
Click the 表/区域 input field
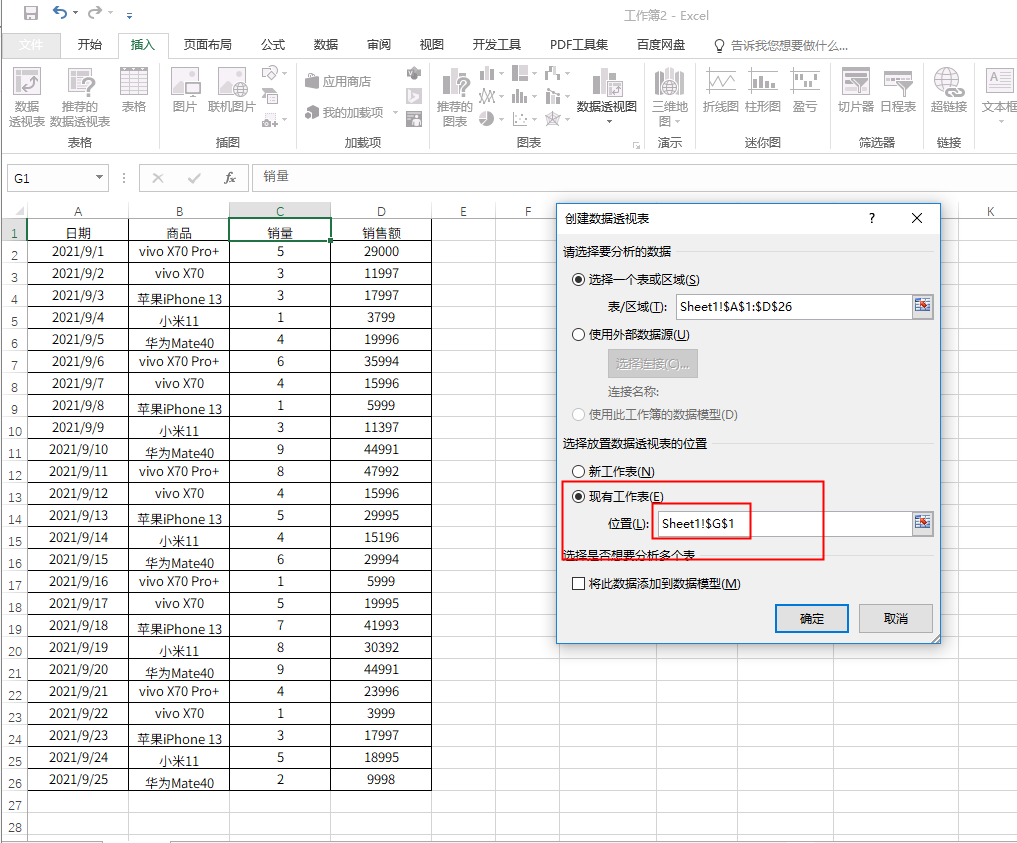[x=794, y=306]
